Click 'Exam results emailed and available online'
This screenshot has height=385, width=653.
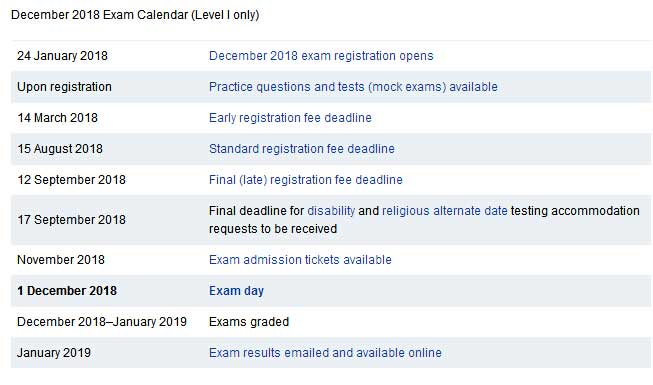point(325,353)
